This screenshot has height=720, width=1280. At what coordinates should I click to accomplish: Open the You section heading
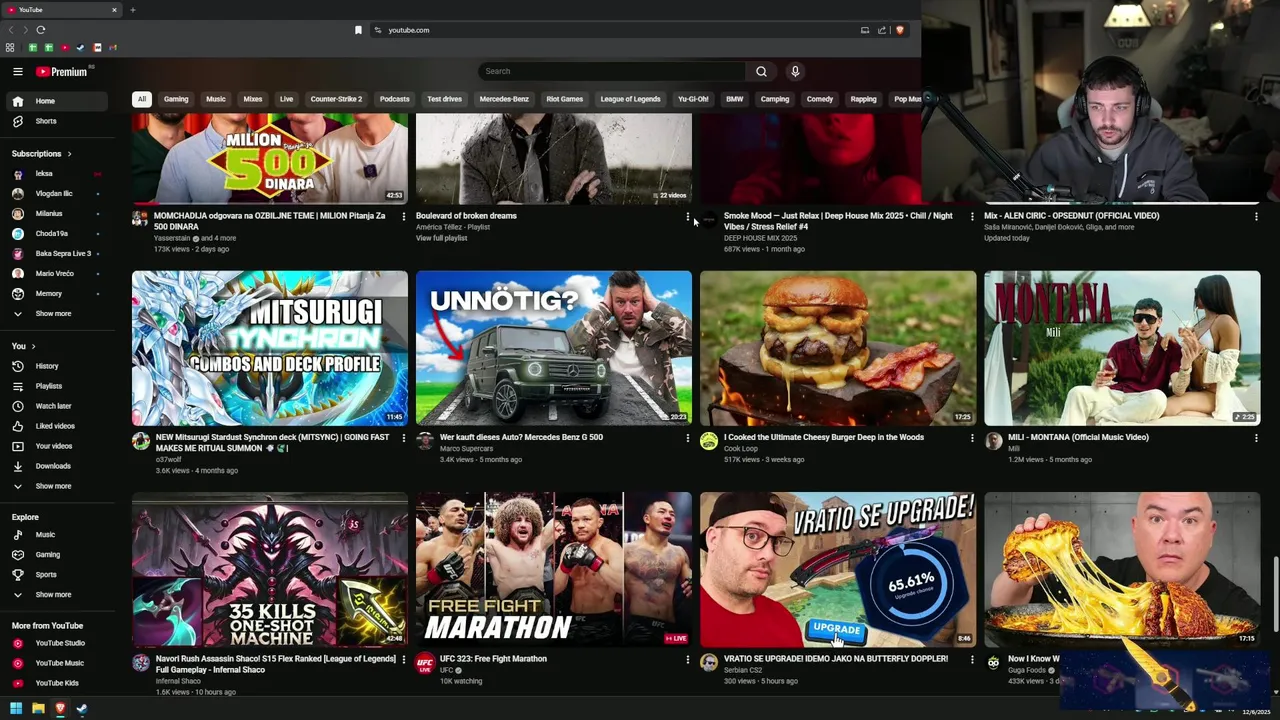click(23, 346)
